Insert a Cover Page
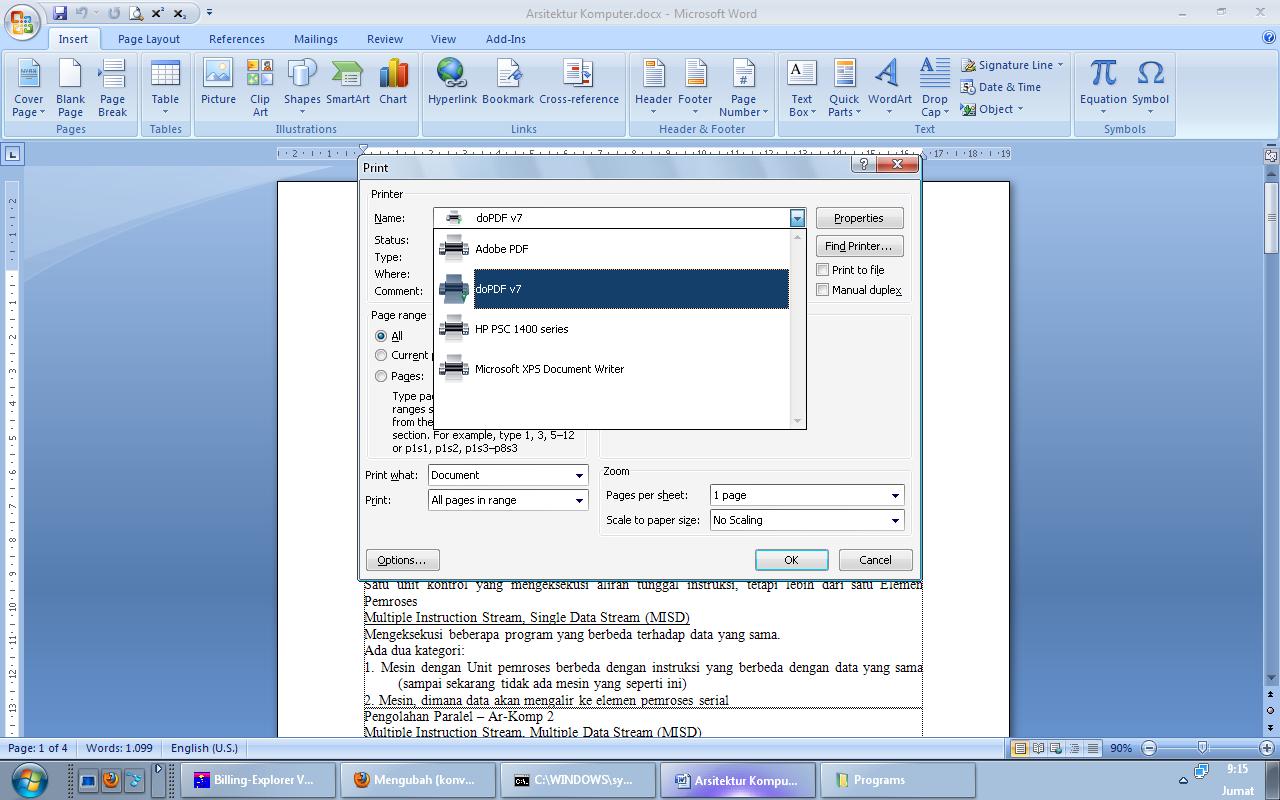 [x=29, y=88]
